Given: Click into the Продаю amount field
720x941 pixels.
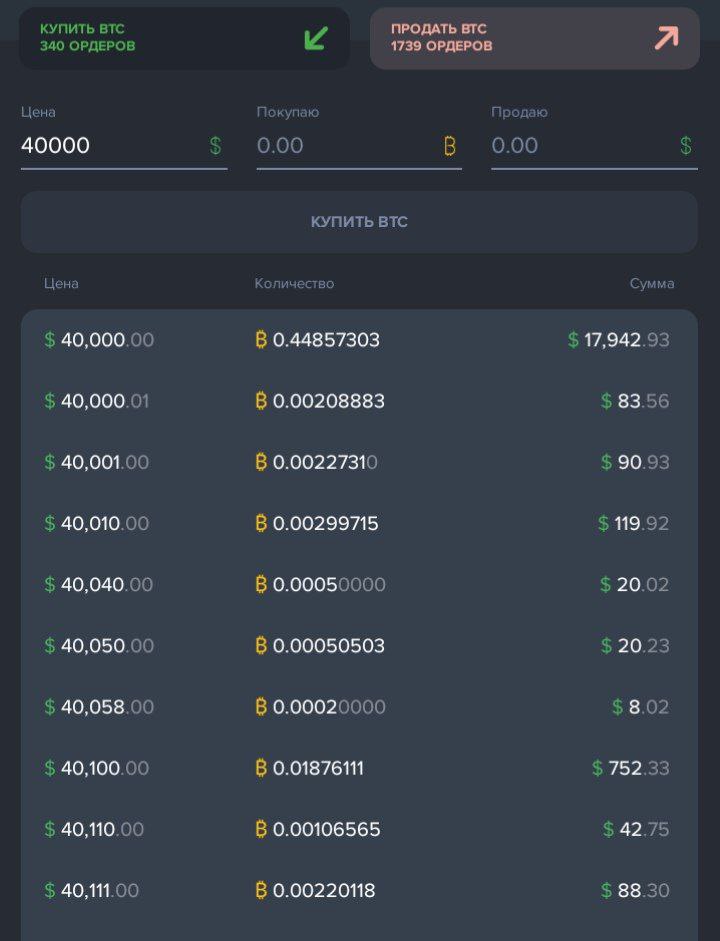Looking at the screenshot, I should (595, 145).
